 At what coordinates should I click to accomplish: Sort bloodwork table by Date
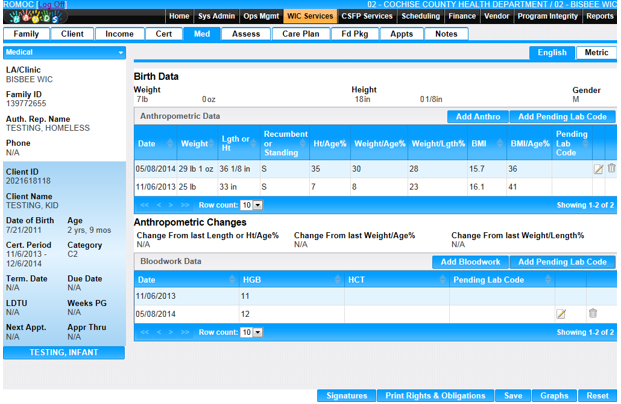pyautogui.click(x=232, y=280)
